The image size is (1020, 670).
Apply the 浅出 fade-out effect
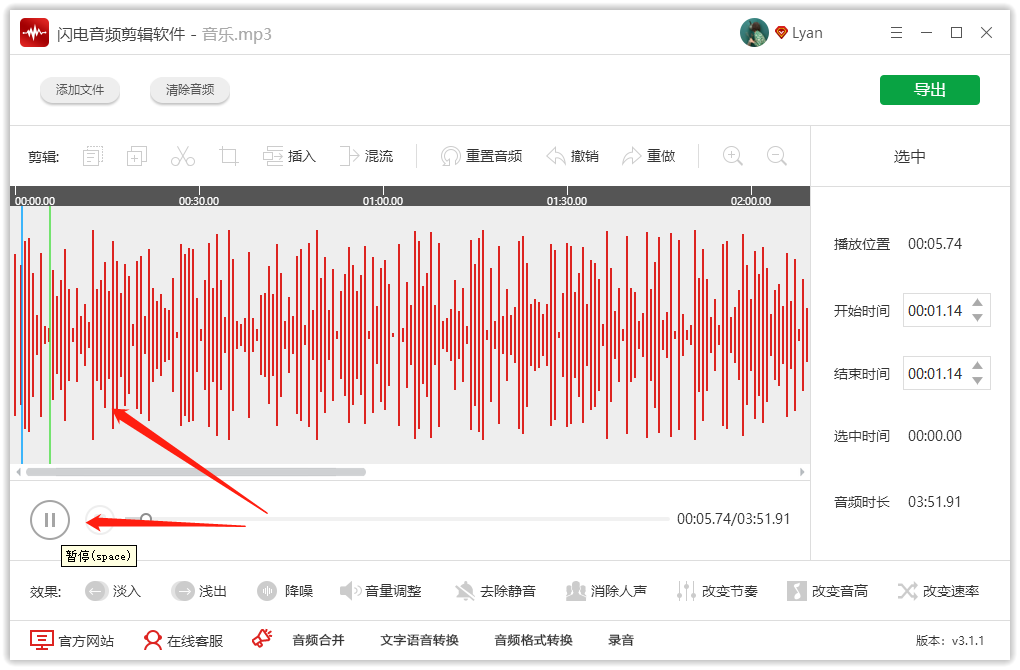(199, 591)
